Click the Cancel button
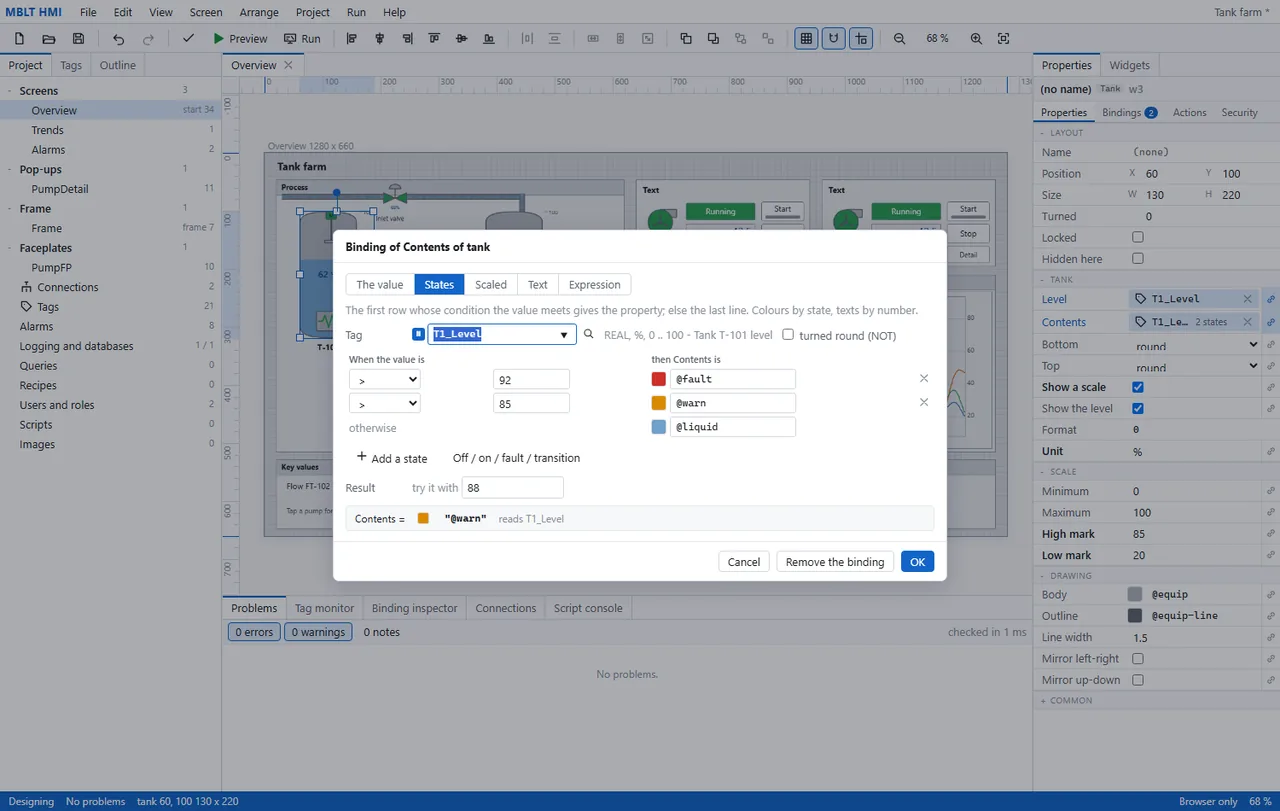Viewport: 1280px width, 811px height. (x=744, y=562)
